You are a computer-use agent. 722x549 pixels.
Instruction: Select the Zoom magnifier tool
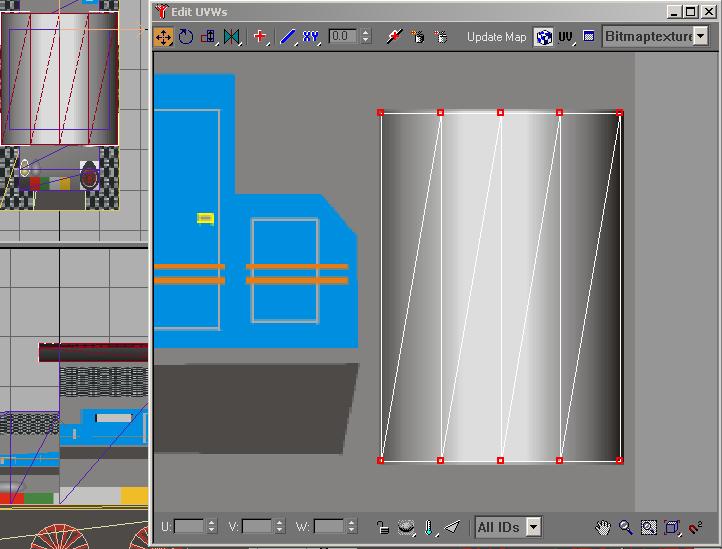coord(626,527)
